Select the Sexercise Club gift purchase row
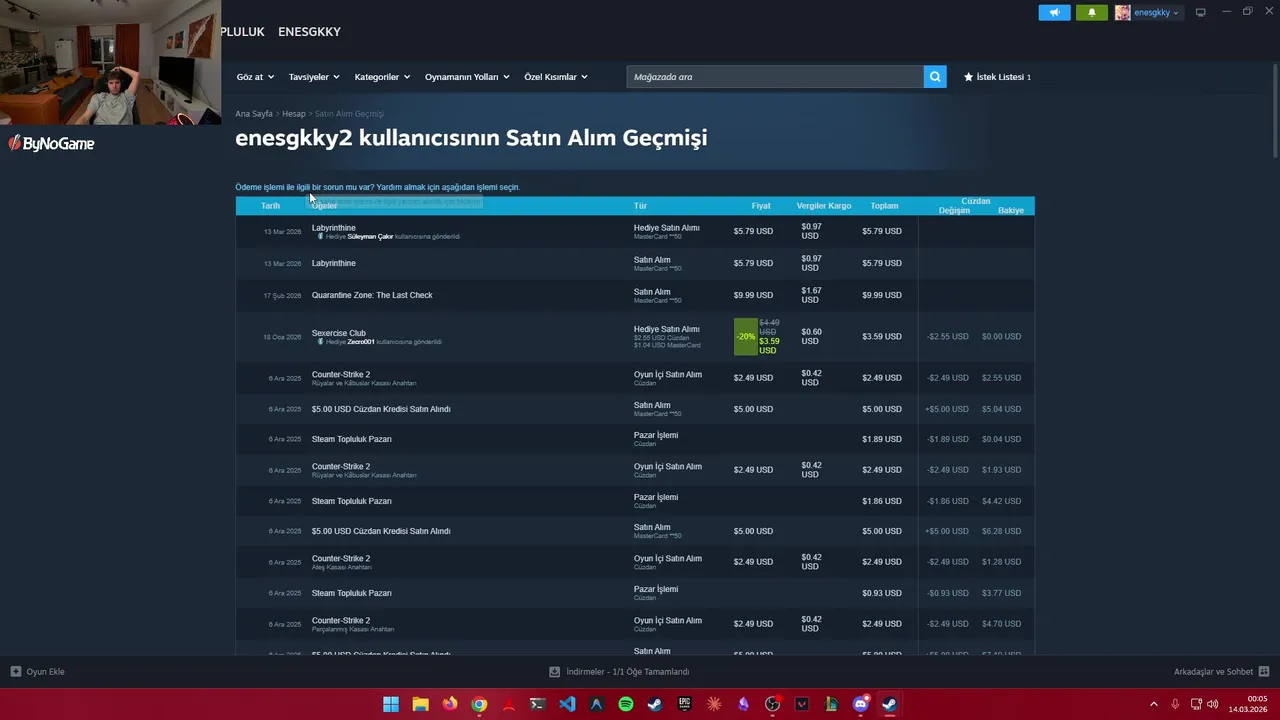This screenshot has width=1280, height=720. [635, 337]
